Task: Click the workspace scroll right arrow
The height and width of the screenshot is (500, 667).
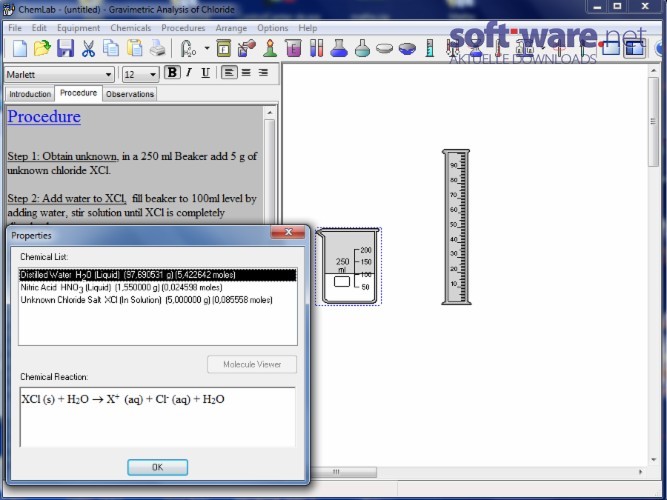Action: tap(640, 471)
